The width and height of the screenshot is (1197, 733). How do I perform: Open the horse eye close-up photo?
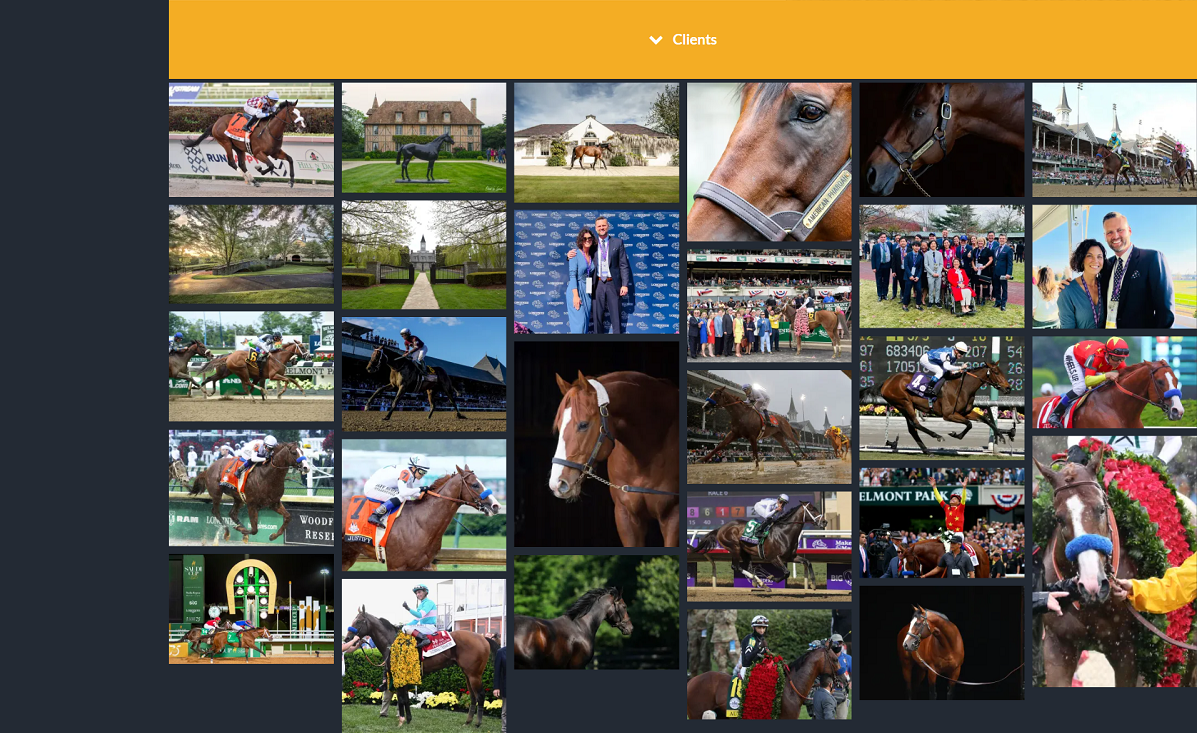pos(769,163)
